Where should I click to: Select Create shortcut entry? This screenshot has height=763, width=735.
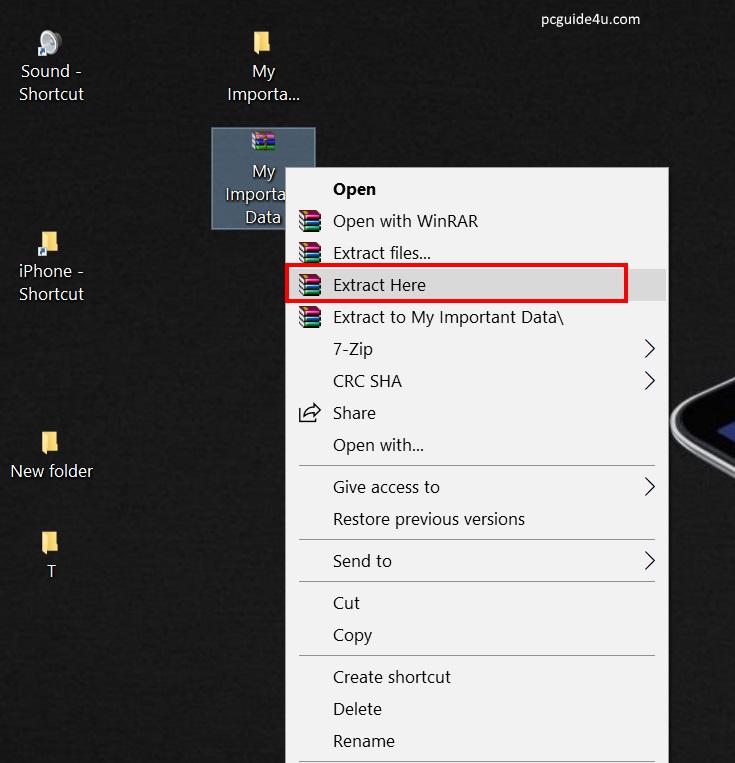pyautogui.click(x=391, y=677)
